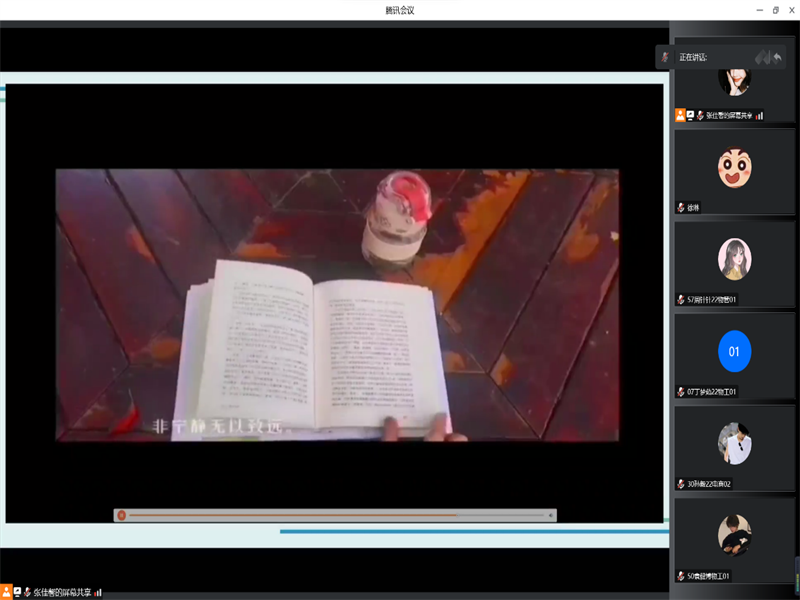The image size is (800, 600).
Task: Click the orange host icon in participant tile
Action: tap(680, 115)
